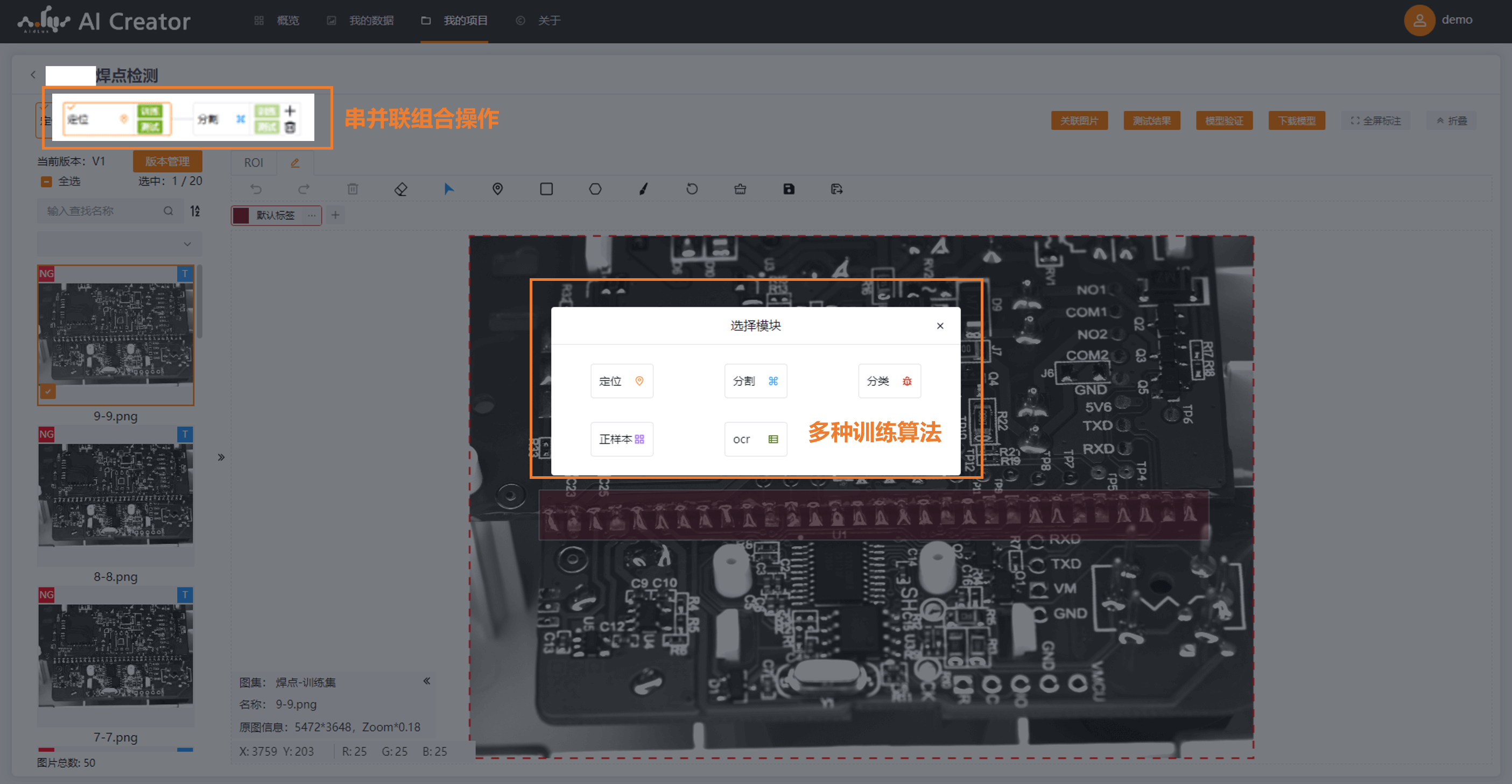Switch to the ROI tab
Image resolution: width=1512 pixels, height=784 pixels.
(x=253, y=163)
